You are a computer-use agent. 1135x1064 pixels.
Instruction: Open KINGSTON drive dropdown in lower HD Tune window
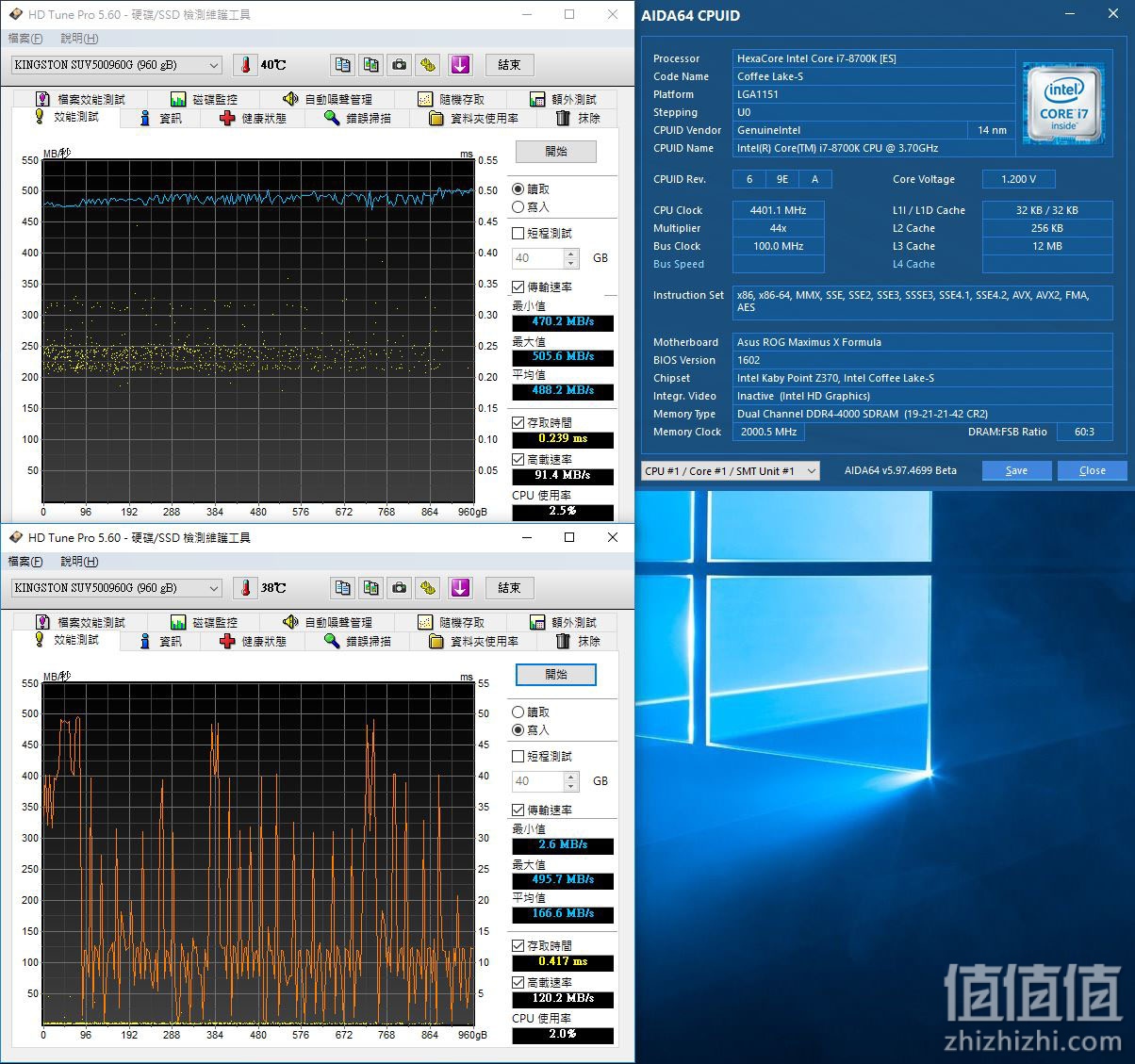[117, 588]
